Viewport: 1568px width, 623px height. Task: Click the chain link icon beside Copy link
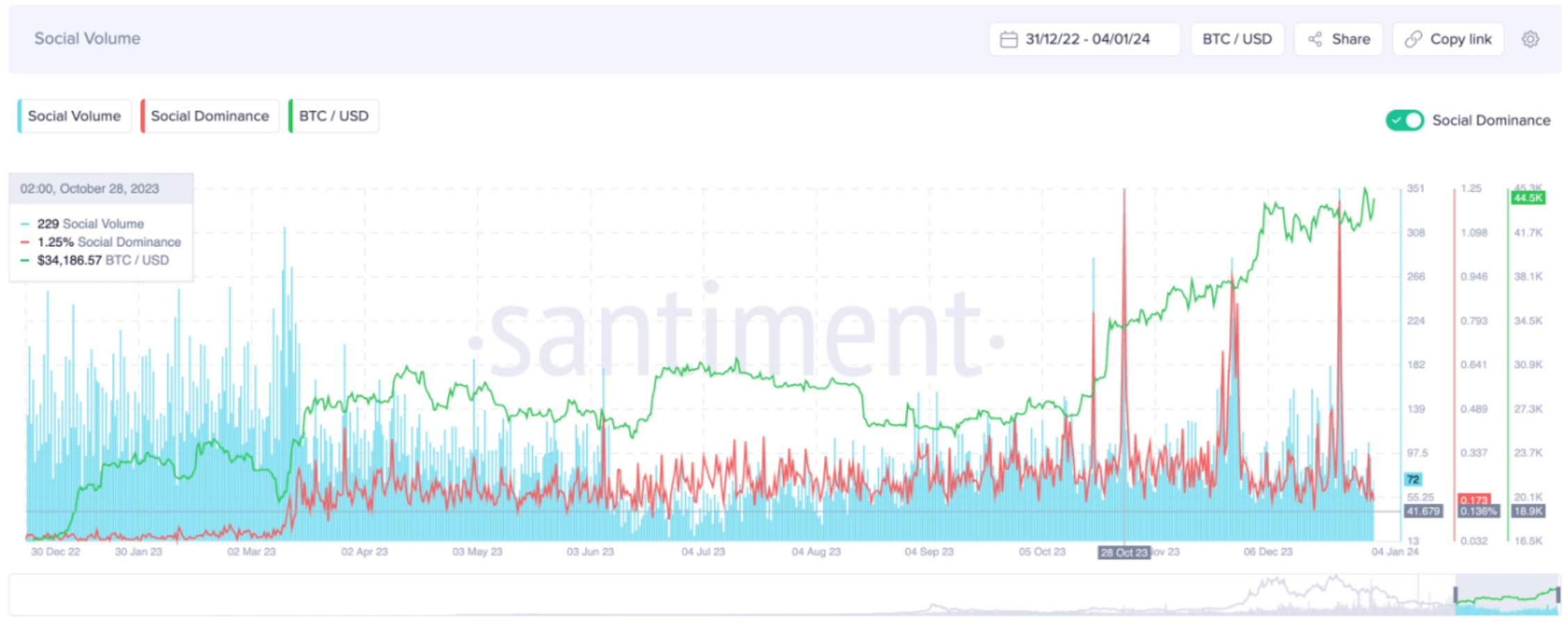(x=1413, y=40)
